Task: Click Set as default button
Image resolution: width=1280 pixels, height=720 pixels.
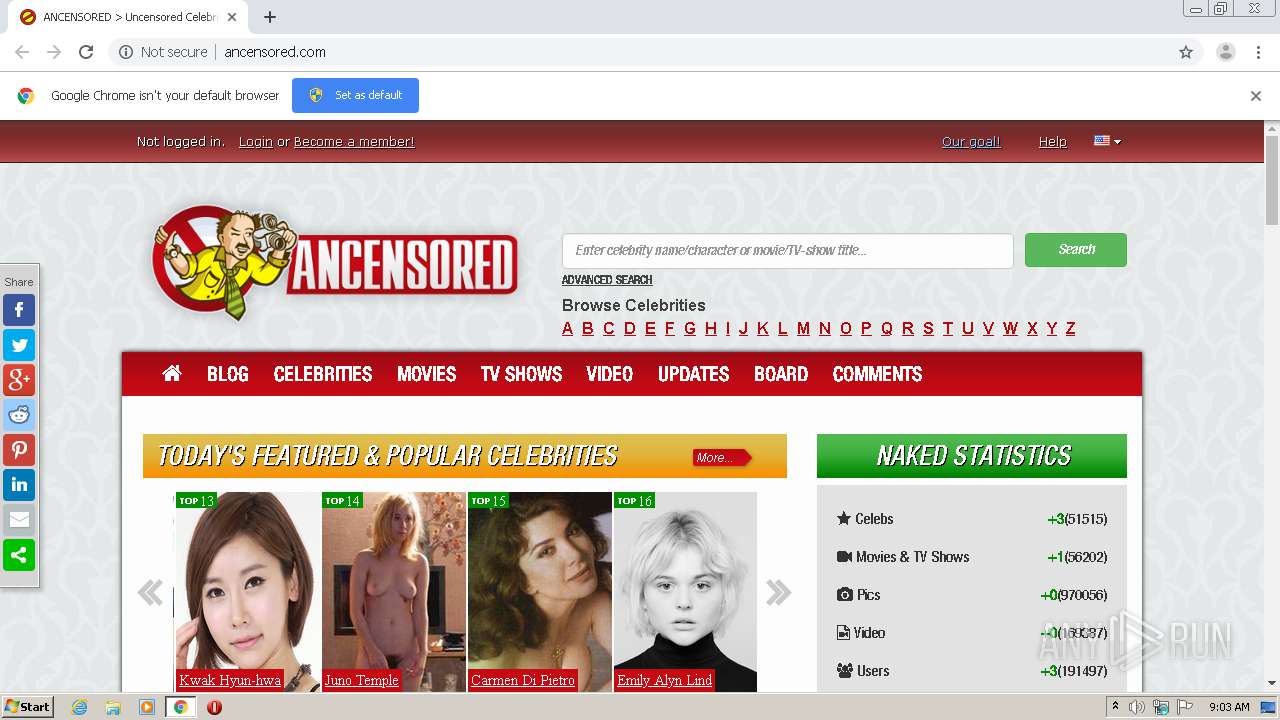Action: tap(355, 95)
